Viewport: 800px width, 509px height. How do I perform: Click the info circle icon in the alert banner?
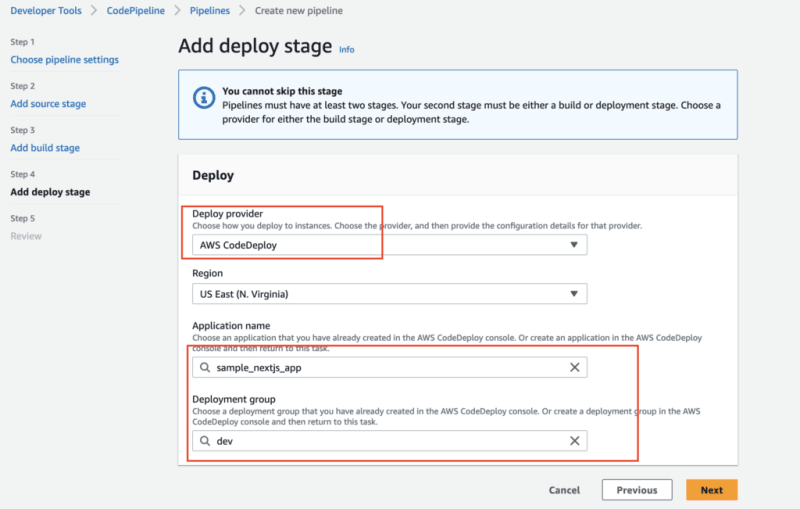pyautogui.click(x=204, y=97)
